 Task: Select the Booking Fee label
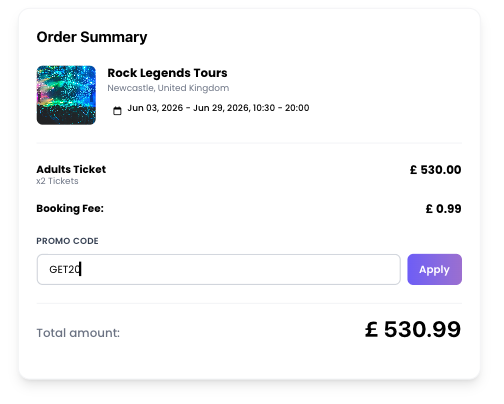(70, 208)
